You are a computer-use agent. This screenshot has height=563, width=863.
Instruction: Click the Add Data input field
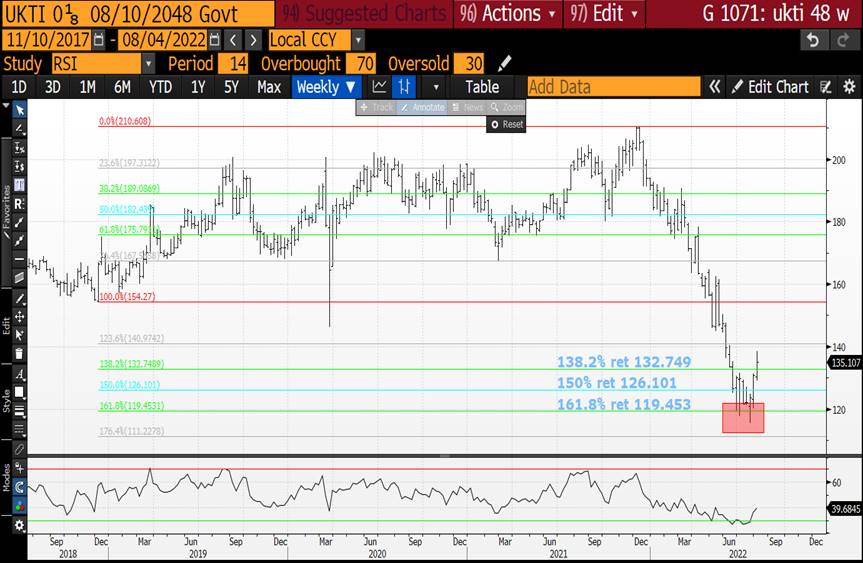pos(613,87)
